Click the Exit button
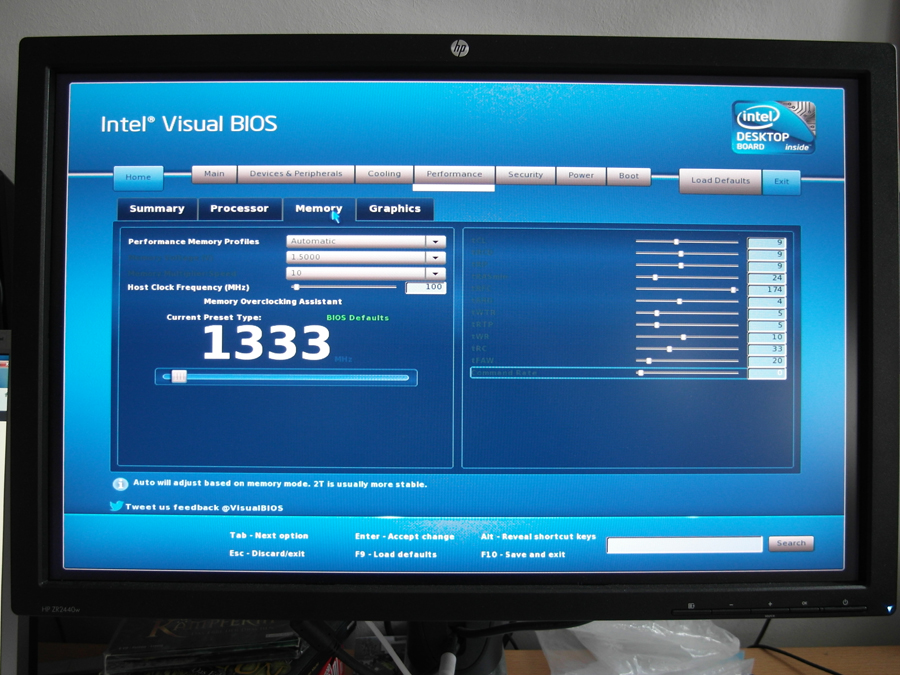This screenshot has width=900, height=675. point(781,182)
